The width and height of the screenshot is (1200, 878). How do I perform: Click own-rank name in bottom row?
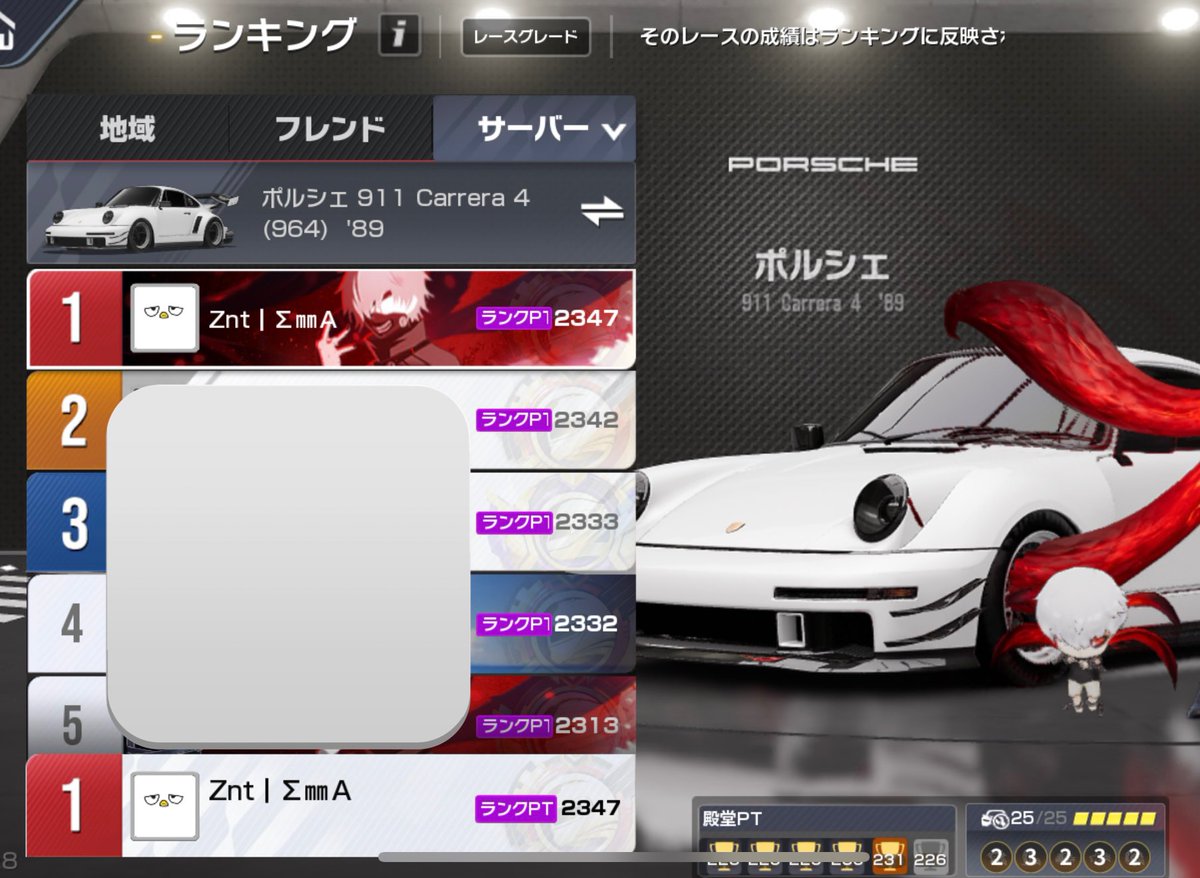(280, 790)
